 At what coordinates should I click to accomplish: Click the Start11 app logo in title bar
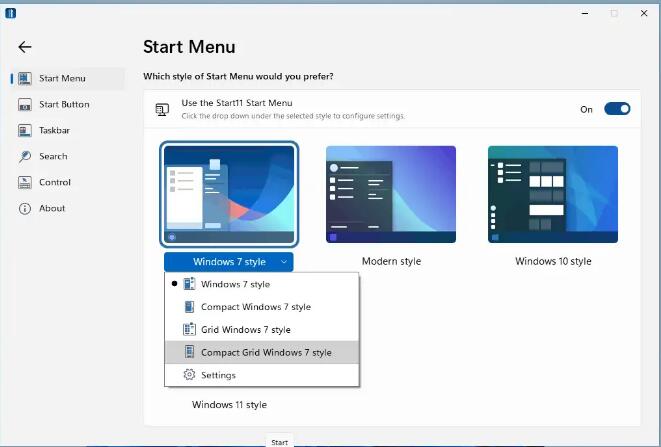[11, 13]
